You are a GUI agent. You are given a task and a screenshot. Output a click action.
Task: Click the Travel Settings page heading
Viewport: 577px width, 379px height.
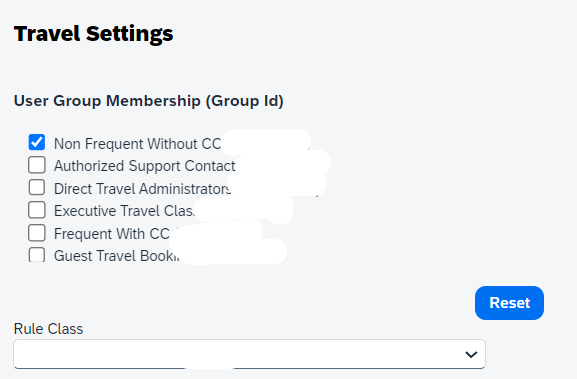93,34
